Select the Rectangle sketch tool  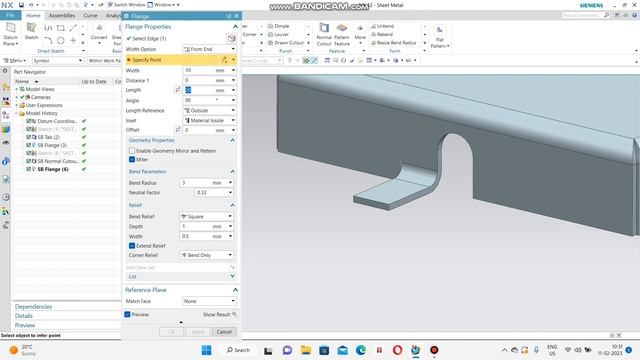(x=61, y=28)
